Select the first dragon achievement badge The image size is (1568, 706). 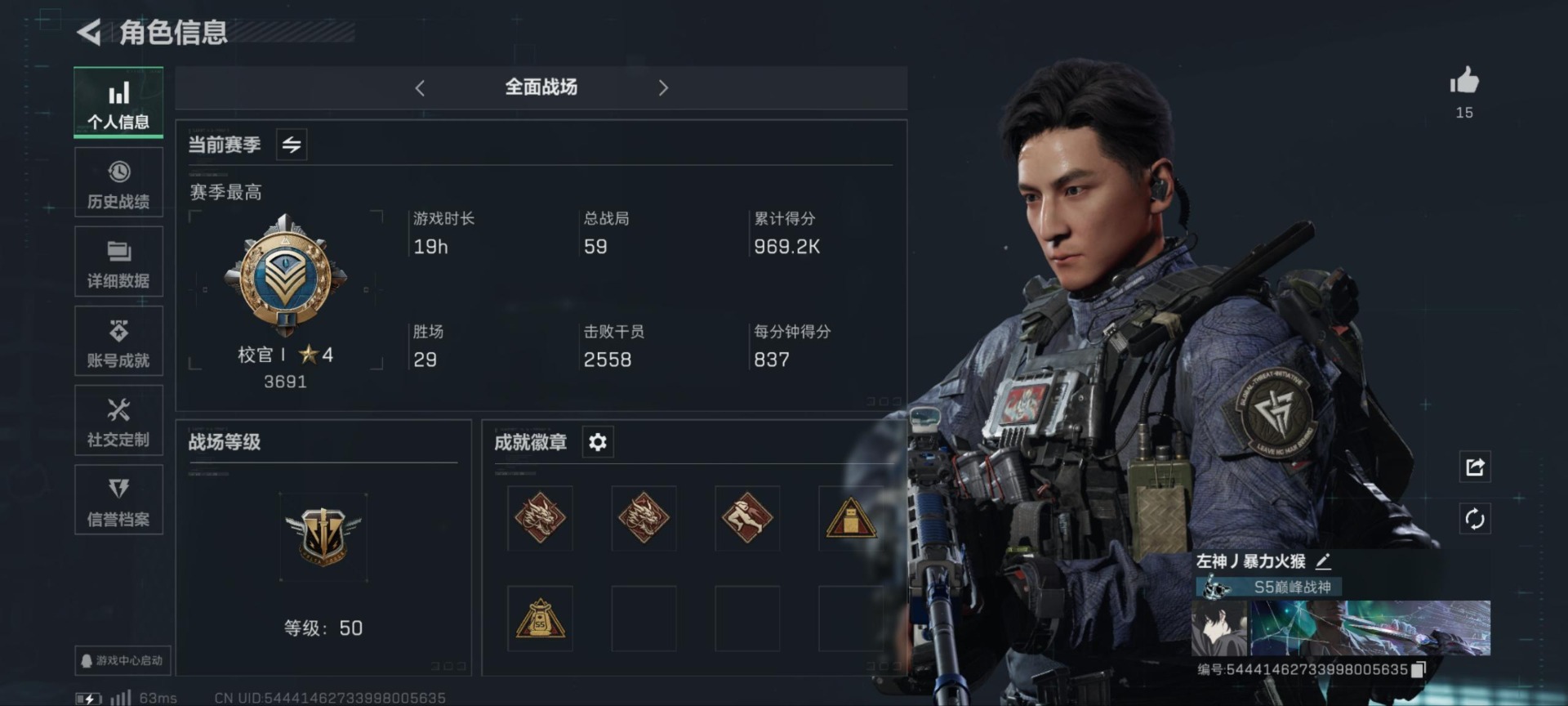(540, 518)
